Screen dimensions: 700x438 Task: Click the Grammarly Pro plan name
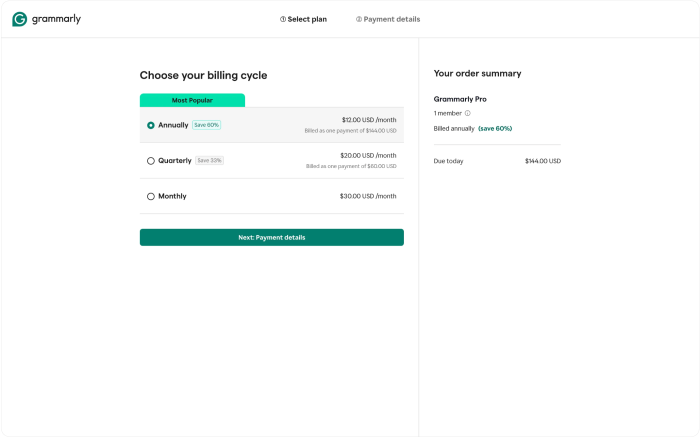pos(460,99)
